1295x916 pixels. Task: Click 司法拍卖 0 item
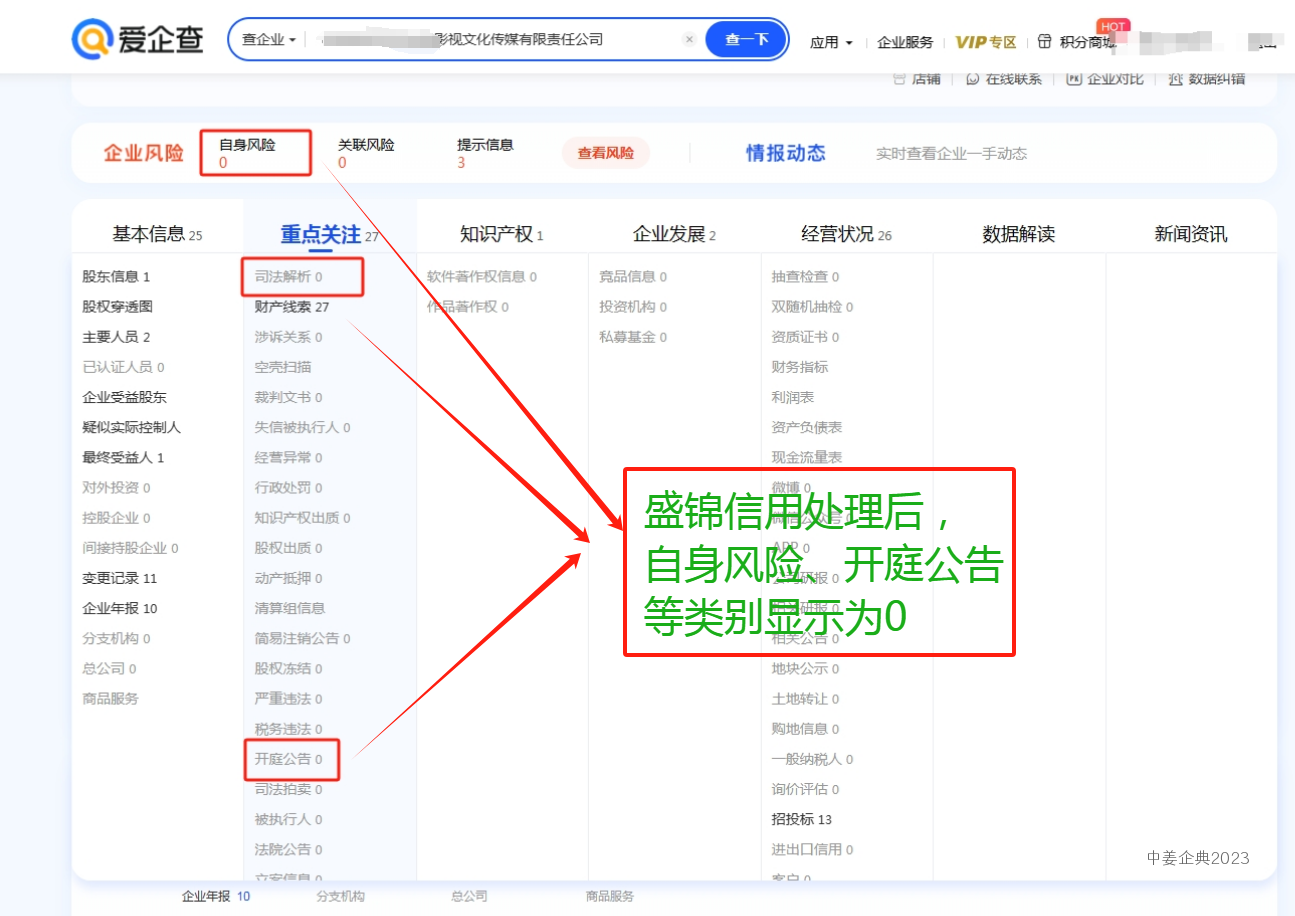288,789
